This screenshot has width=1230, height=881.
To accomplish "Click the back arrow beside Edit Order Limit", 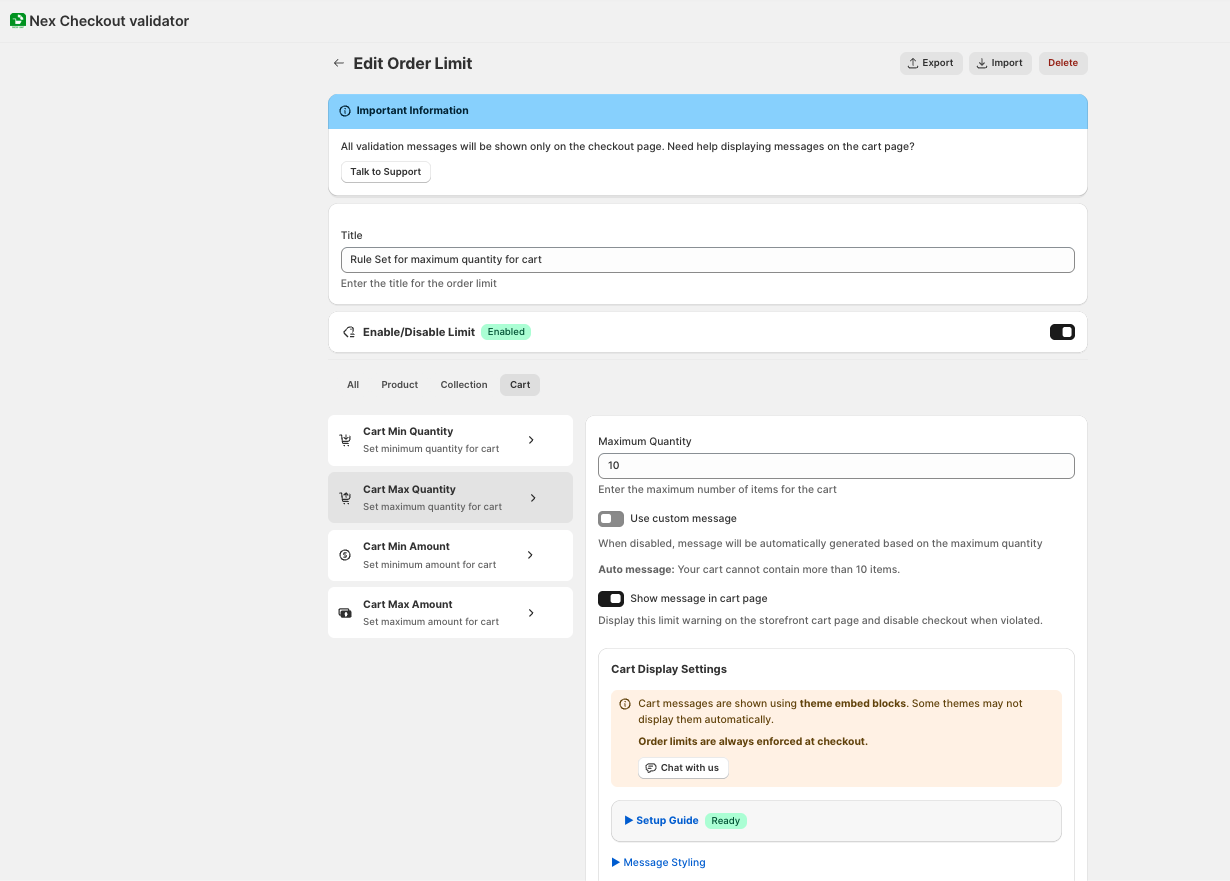I will pos(338,63).
